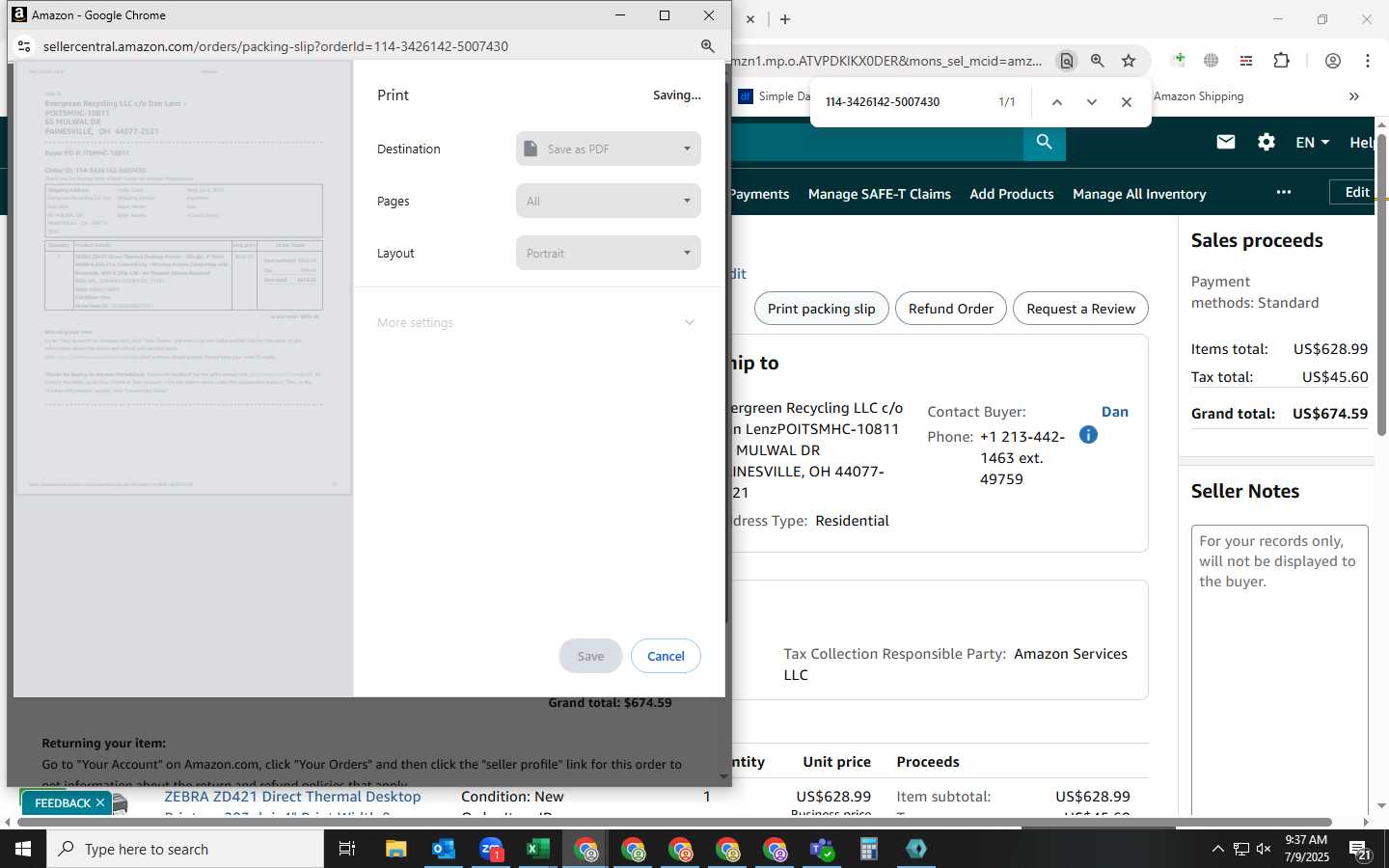Viewport: 1389px width, 868px height.
Task: Click the packing slip print preview page
Action: coord(184,280)
